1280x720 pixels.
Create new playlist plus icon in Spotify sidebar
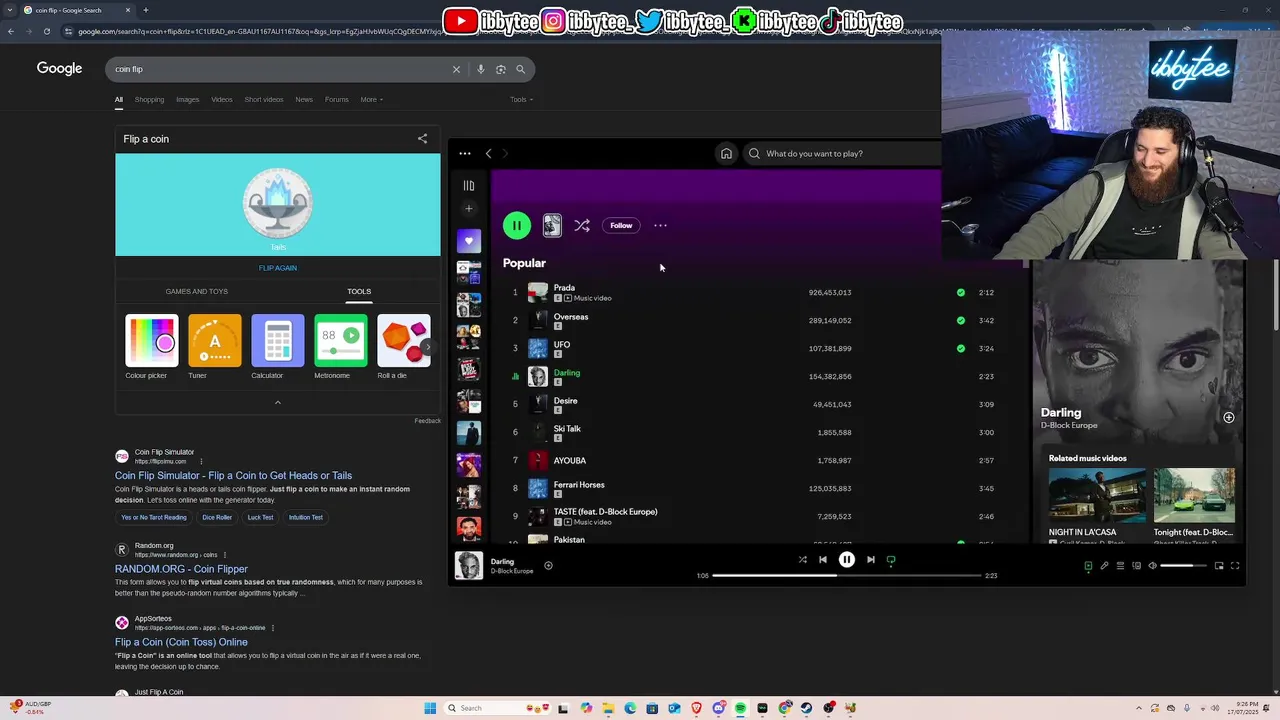468,208
